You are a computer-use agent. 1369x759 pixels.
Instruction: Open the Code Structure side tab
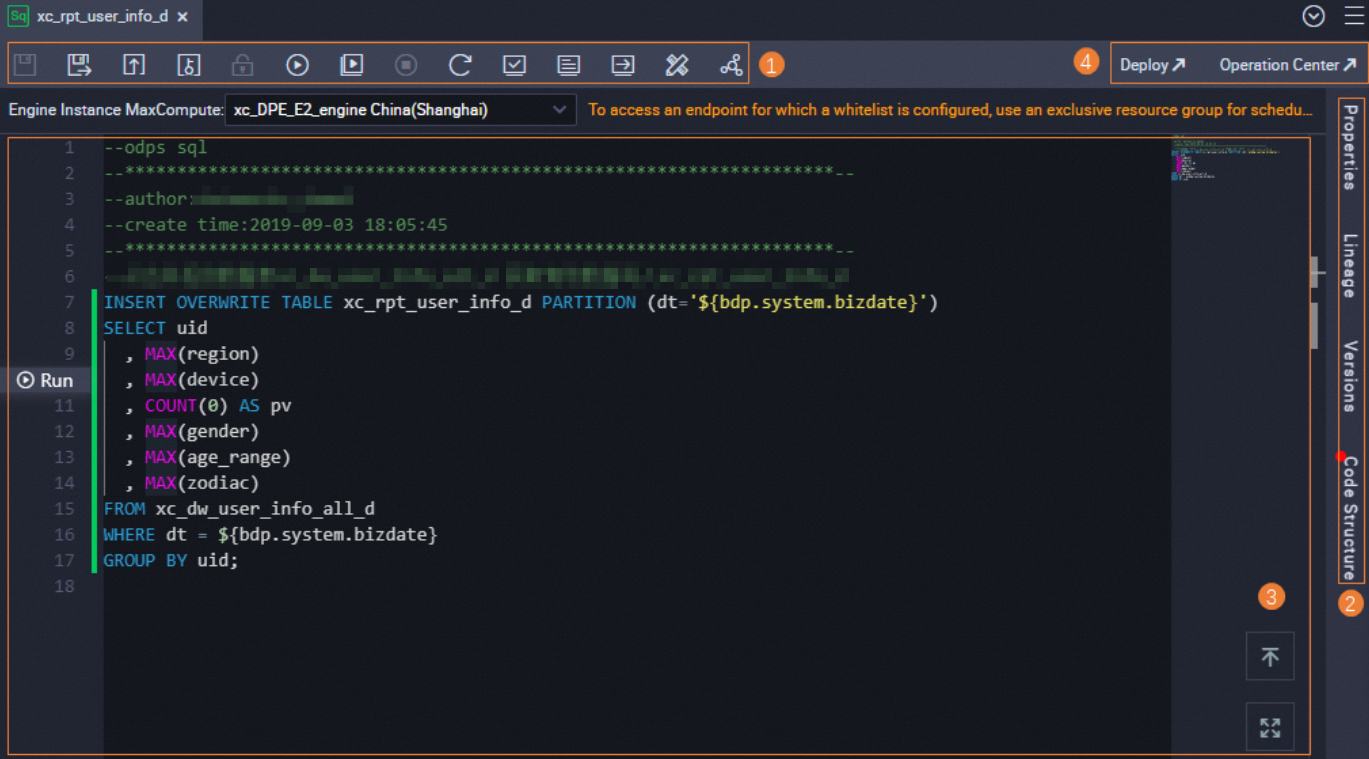tap(1350, 517)
